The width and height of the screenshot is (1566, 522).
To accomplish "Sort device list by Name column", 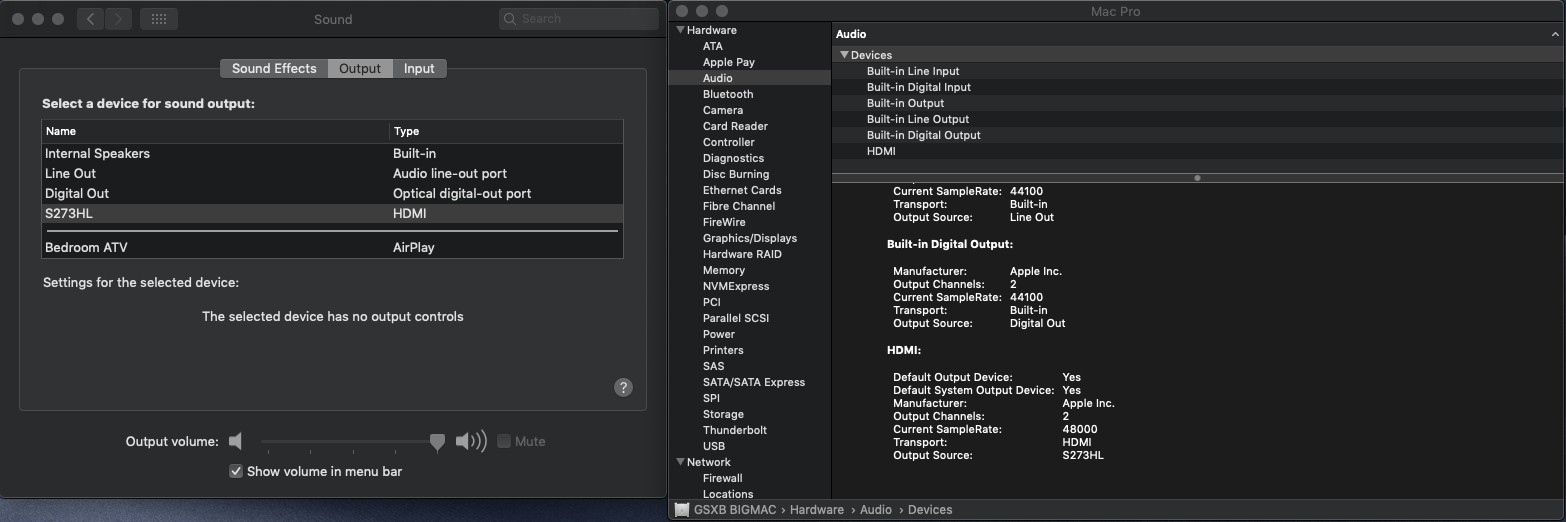I will (215, 131).
